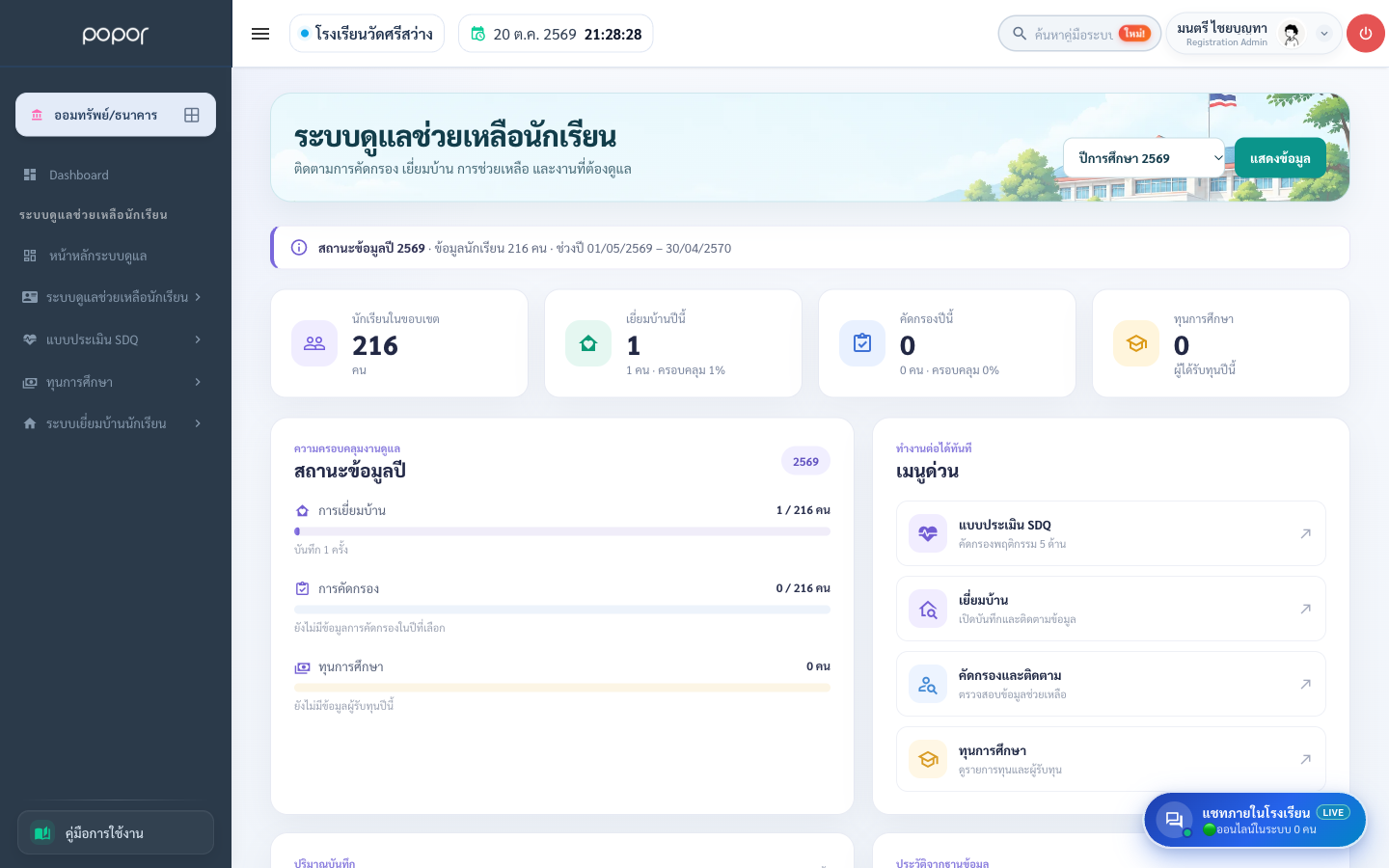The width and height of the screenshot is (1389, 868).
Task: Open the ปีการศึกษา 2569 dropdown
Action: [x=1144, y=158]
